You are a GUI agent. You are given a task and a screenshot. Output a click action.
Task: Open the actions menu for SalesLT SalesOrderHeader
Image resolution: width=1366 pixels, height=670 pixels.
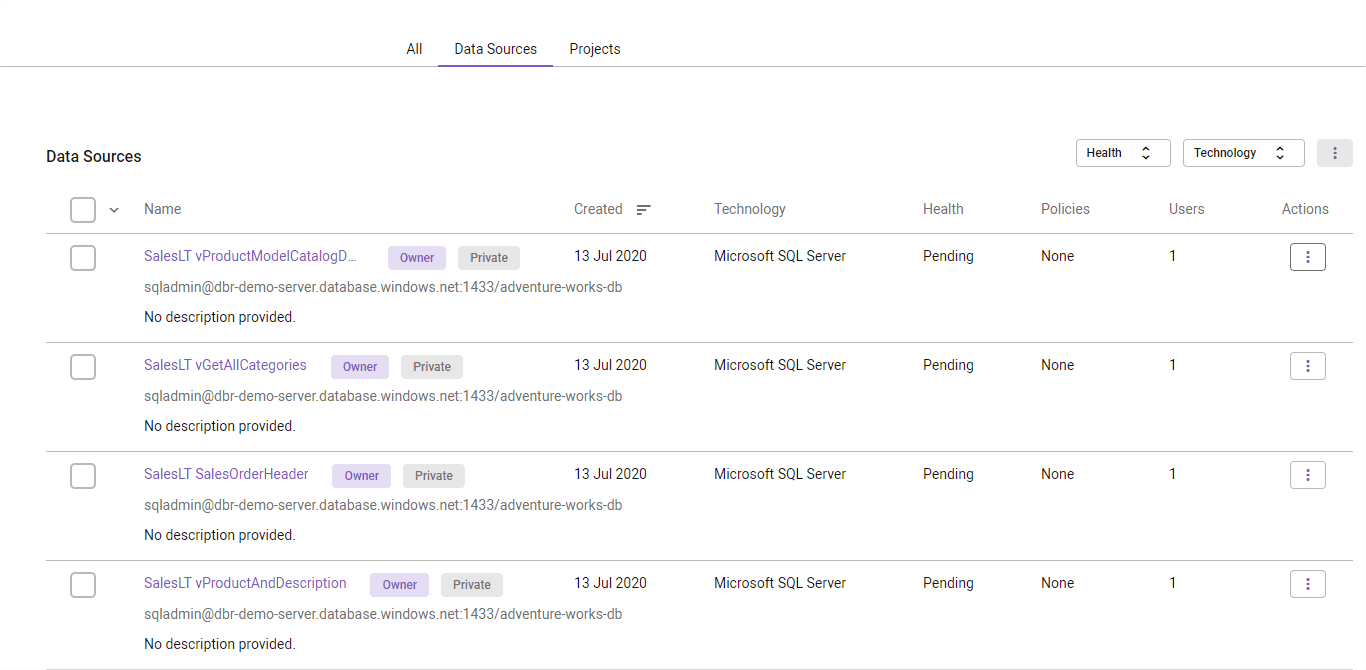pos(1308,475)
